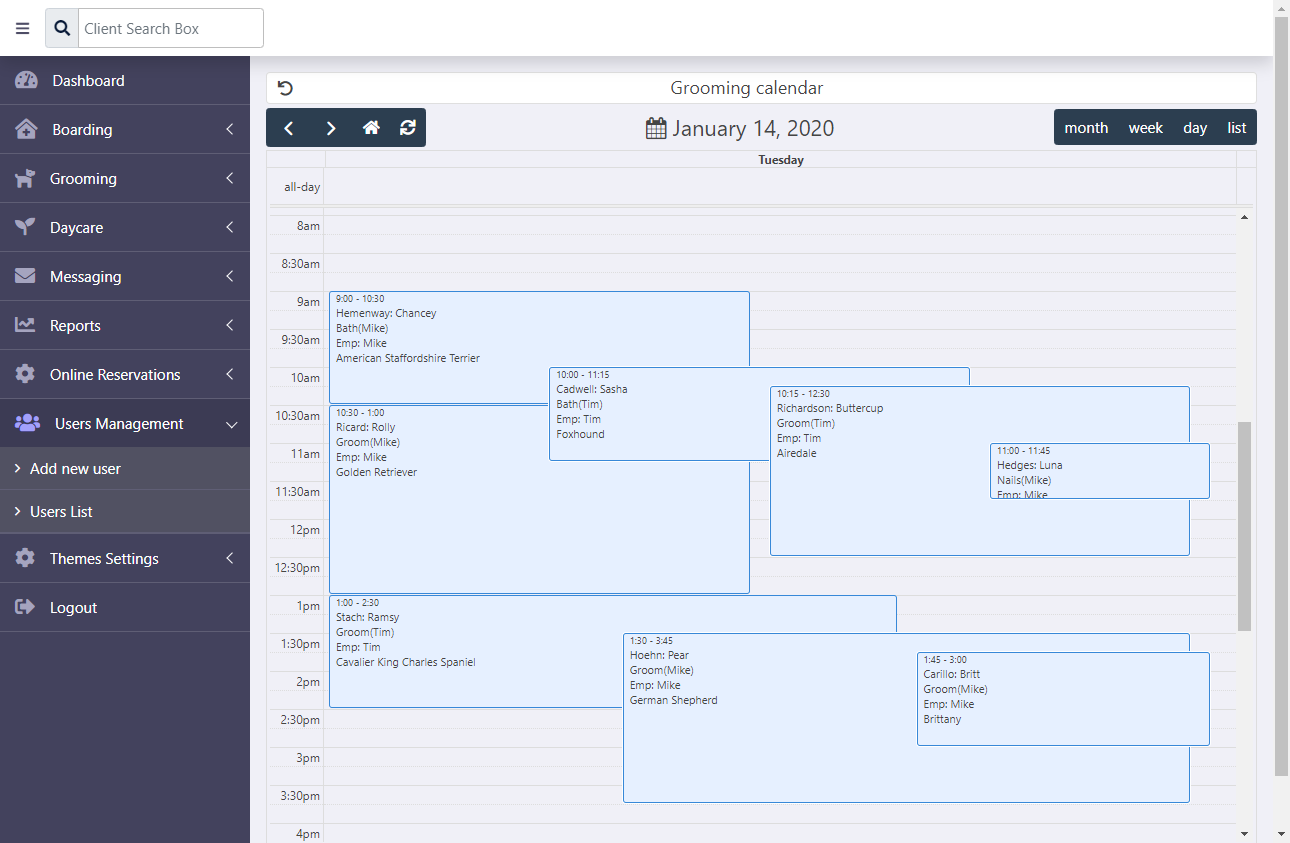Switch calendar to week view
The width and height of the screenshot is (1290, 843).
1146,128
